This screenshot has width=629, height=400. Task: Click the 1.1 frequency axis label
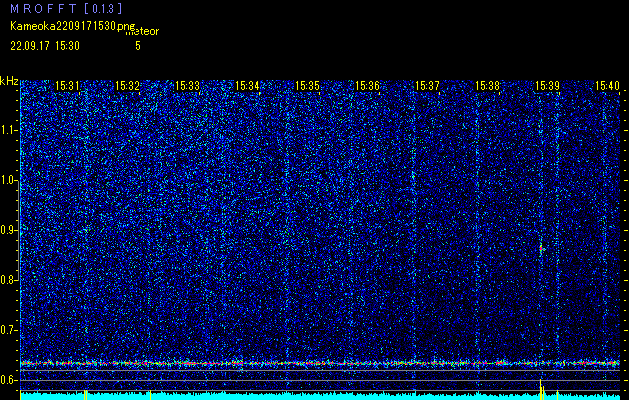point(9,130)
